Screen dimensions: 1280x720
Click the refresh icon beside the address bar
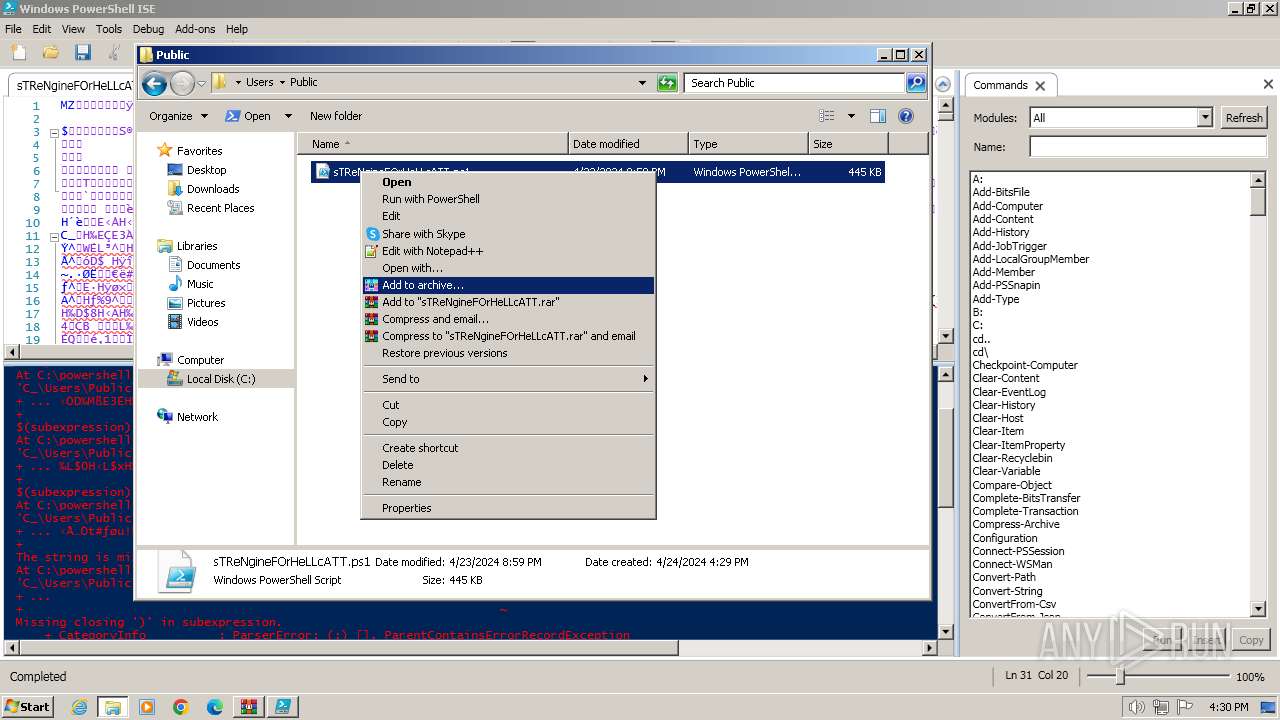[x=667, y=83]
